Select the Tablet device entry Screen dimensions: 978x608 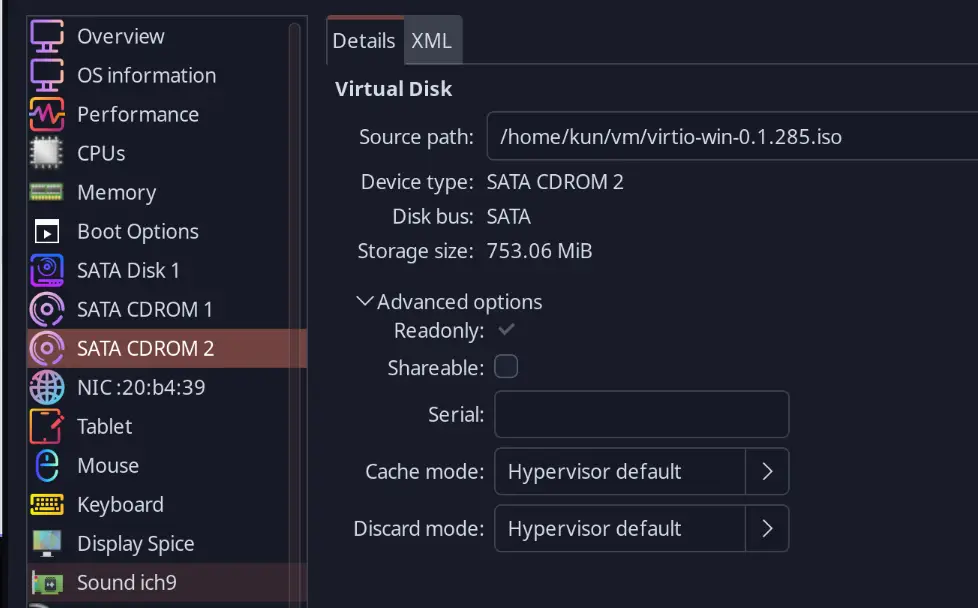click(103, 426)
